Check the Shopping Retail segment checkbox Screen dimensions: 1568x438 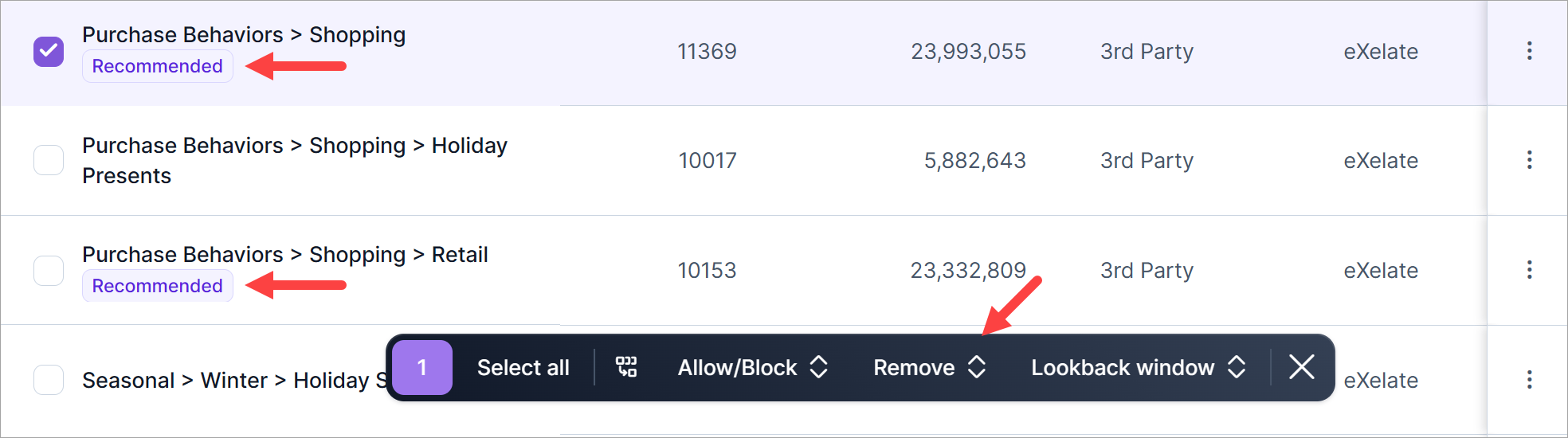pyautogui.click(x=49, y=270)
